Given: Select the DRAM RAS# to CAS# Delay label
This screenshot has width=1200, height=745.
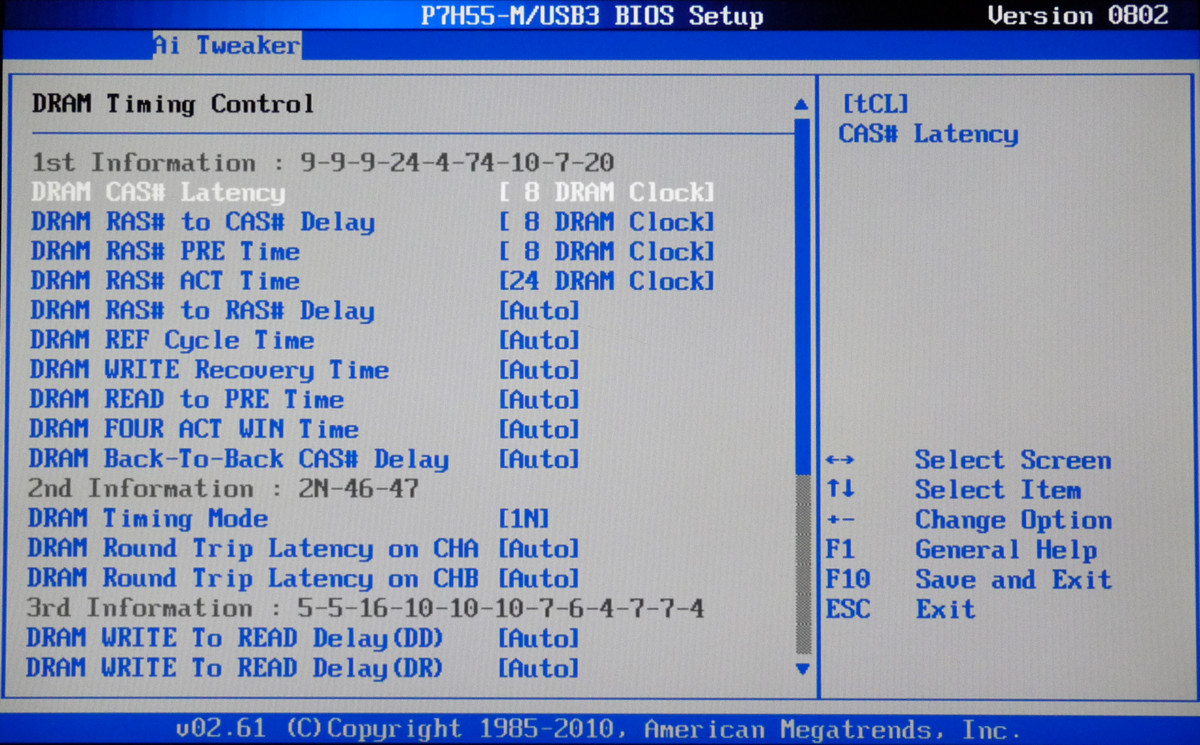Looking at the screenshot, I should [x=203, y=222].
